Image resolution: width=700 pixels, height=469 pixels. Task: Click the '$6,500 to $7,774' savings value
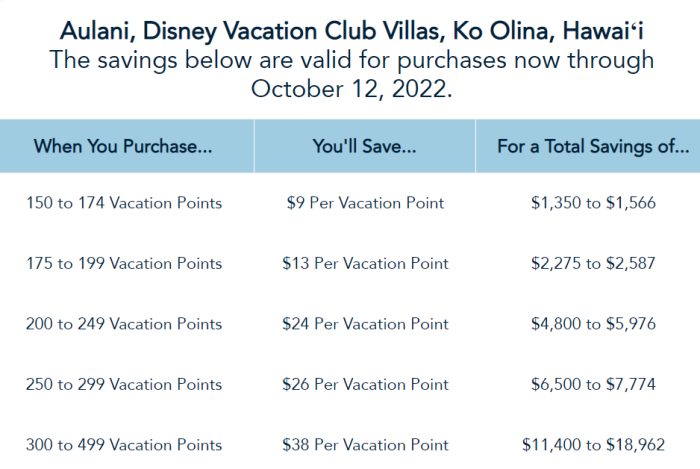[593, 384]
